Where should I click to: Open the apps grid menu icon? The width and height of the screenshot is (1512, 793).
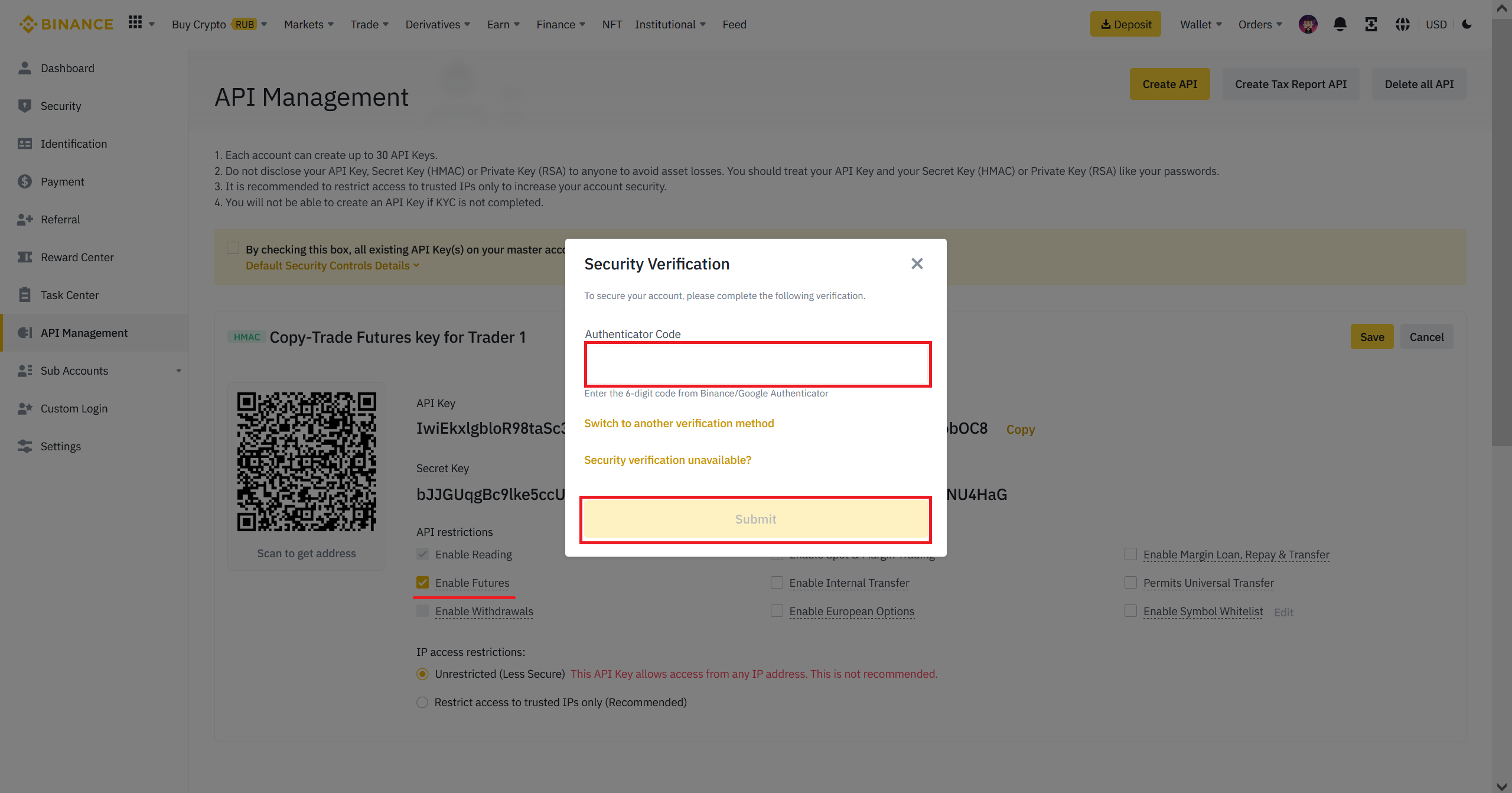pyautogui.click(x=135, y=22)
